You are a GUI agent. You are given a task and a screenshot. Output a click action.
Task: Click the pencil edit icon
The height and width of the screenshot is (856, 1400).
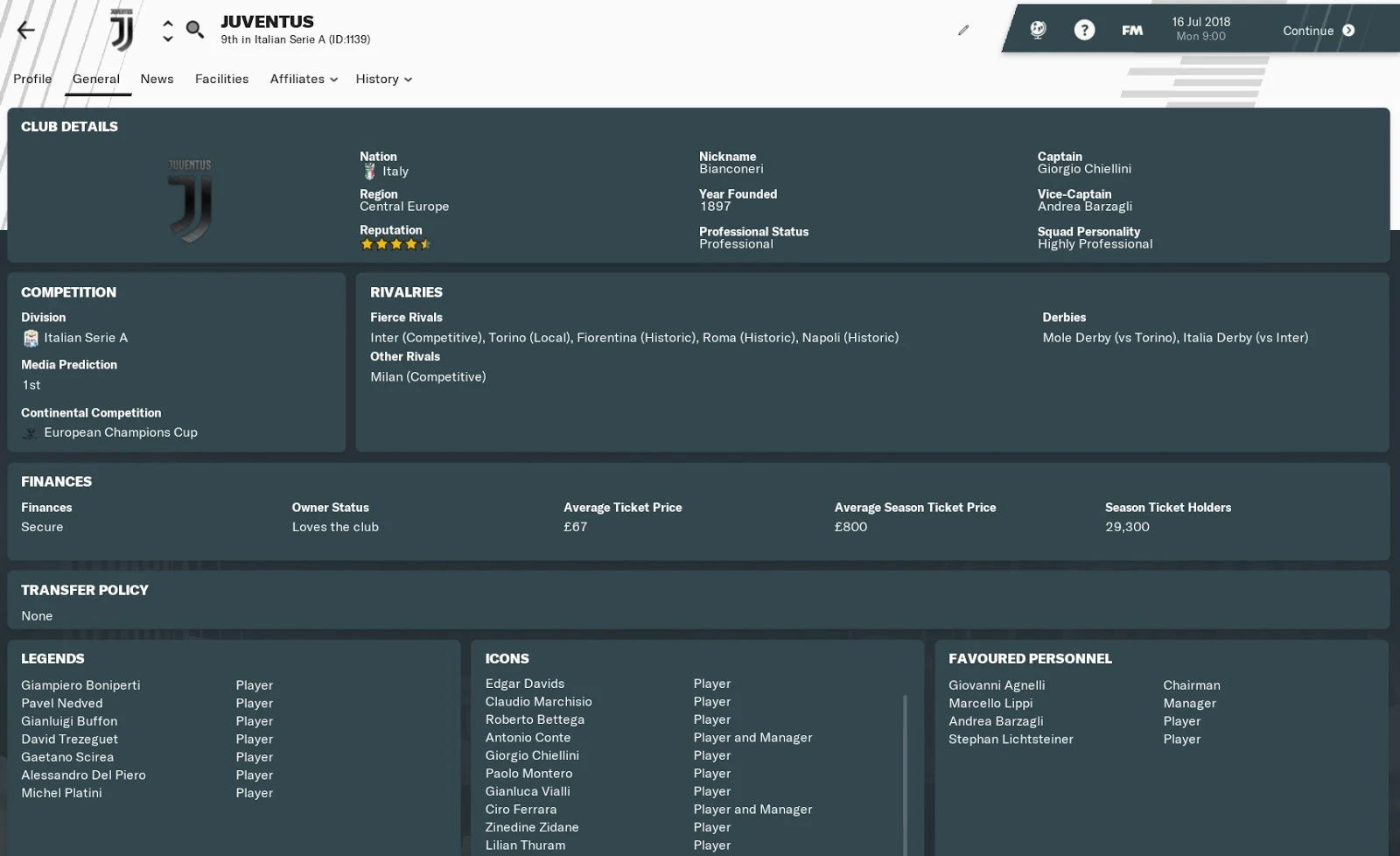click(x=963, y=31)
